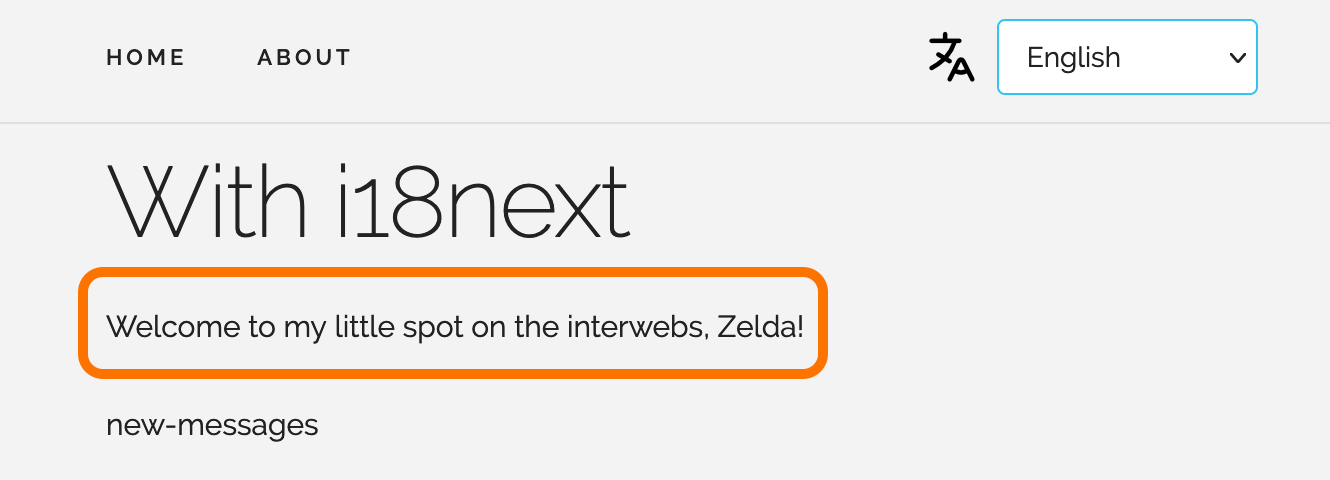Click the word "Zelda!" in the welcome text
Viewport: 1330px width, 480px height.
coord(760,327)
